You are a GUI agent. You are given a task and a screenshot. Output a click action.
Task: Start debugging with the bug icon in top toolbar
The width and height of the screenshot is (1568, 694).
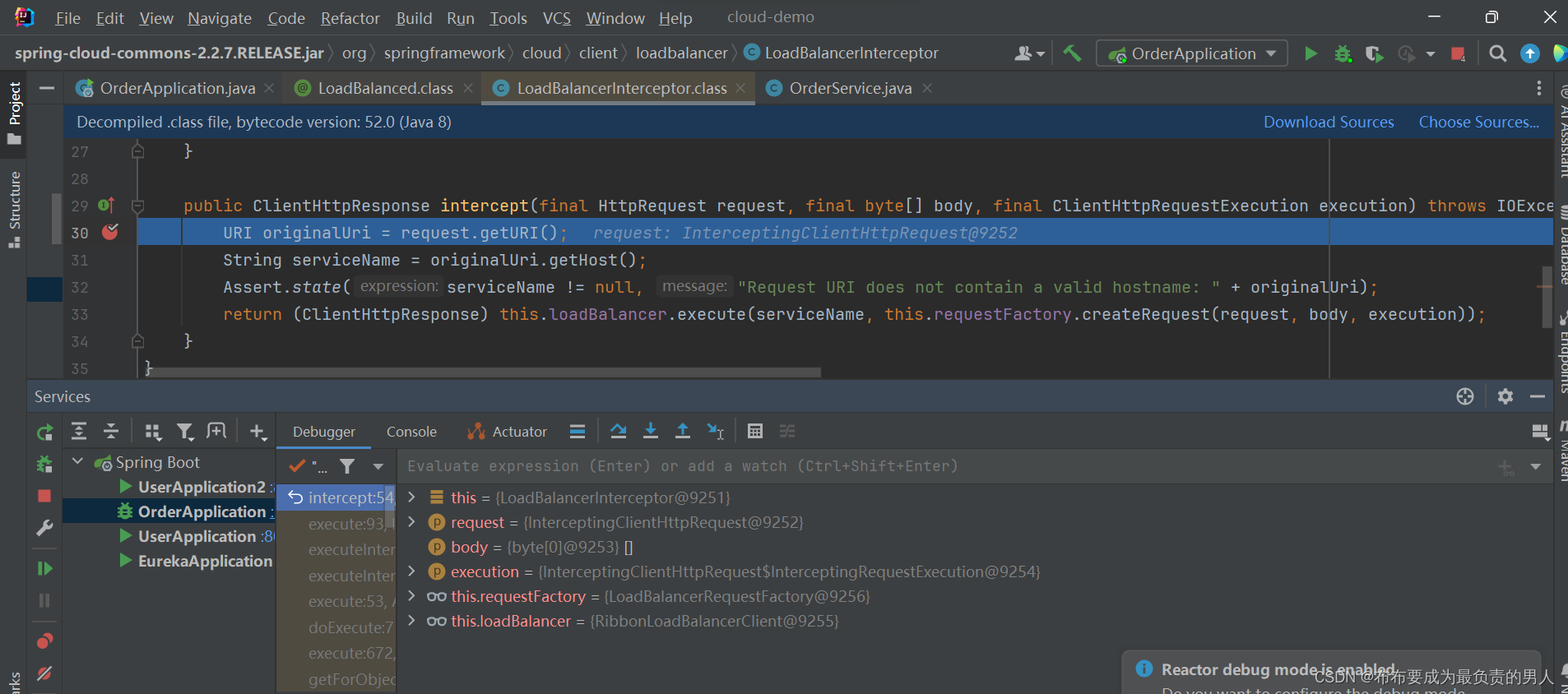pyautogui.click(x=1343, y=53)
